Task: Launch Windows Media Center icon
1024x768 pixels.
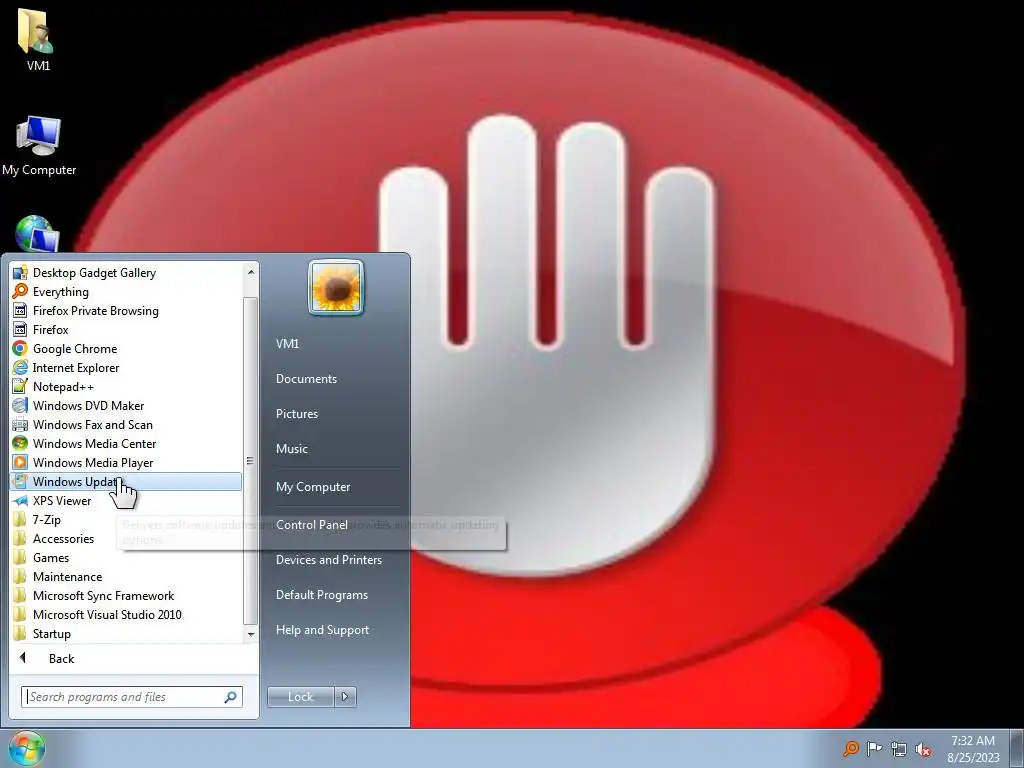Action: (x=20, y=443)
